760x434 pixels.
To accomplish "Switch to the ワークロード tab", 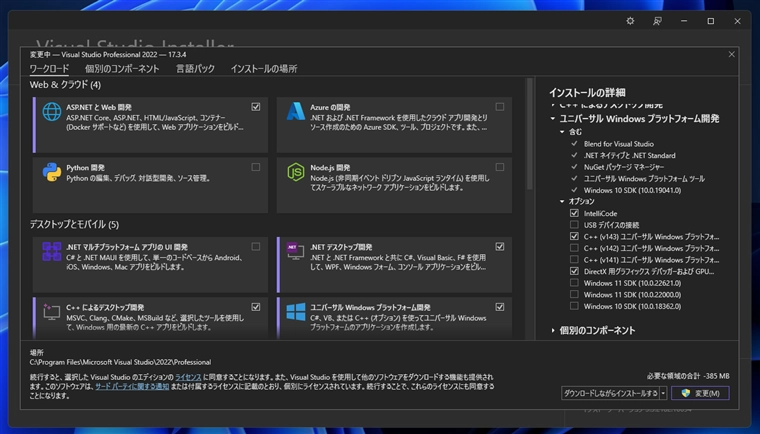I will (49, 69).
